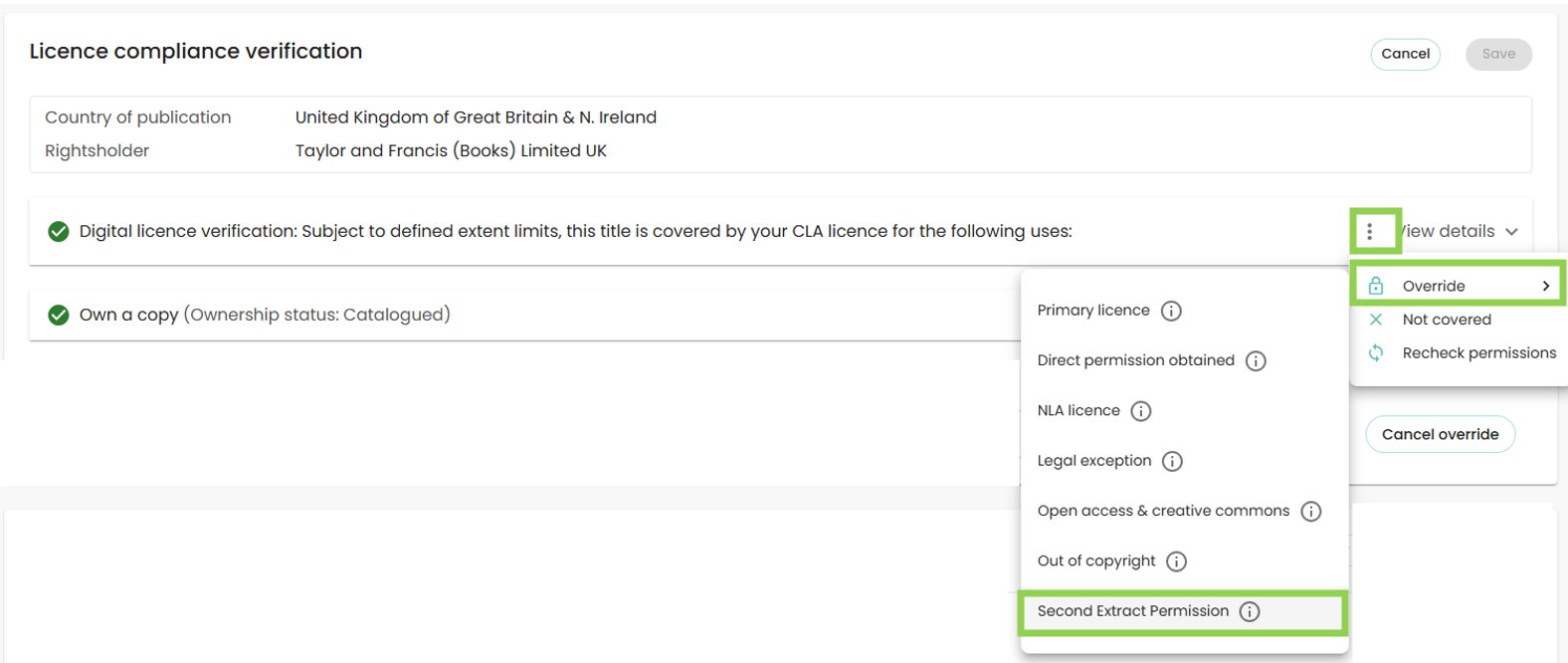Click info icon beside Legal exception
This screenshot has height=663, width=1568.
(x=1173, y=461)
